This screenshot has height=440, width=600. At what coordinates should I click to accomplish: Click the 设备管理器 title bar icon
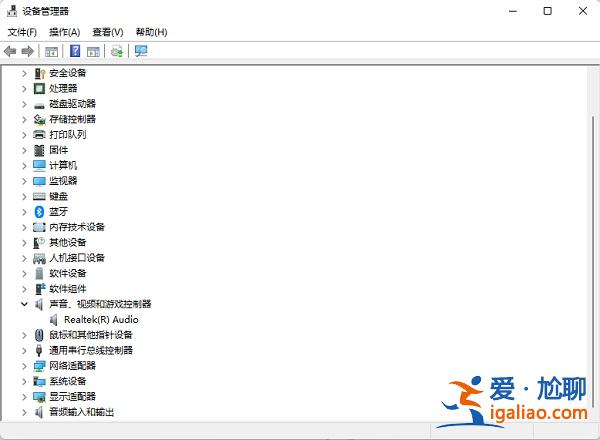[12, 11]
